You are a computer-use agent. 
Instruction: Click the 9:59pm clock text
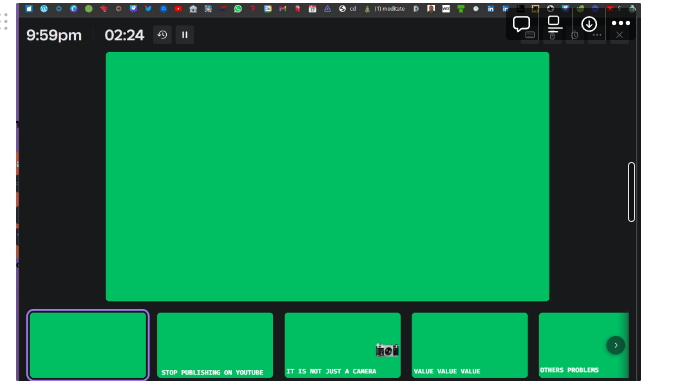point(54,35)
